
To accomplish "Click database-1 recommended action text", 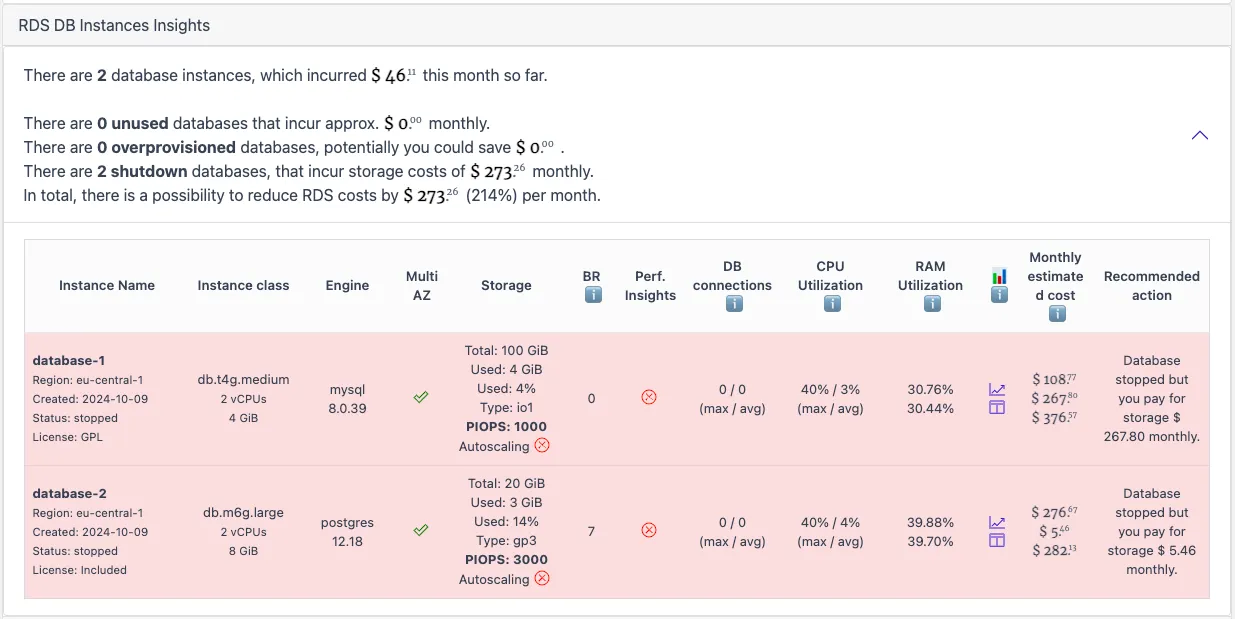I will coord(1152,398).
